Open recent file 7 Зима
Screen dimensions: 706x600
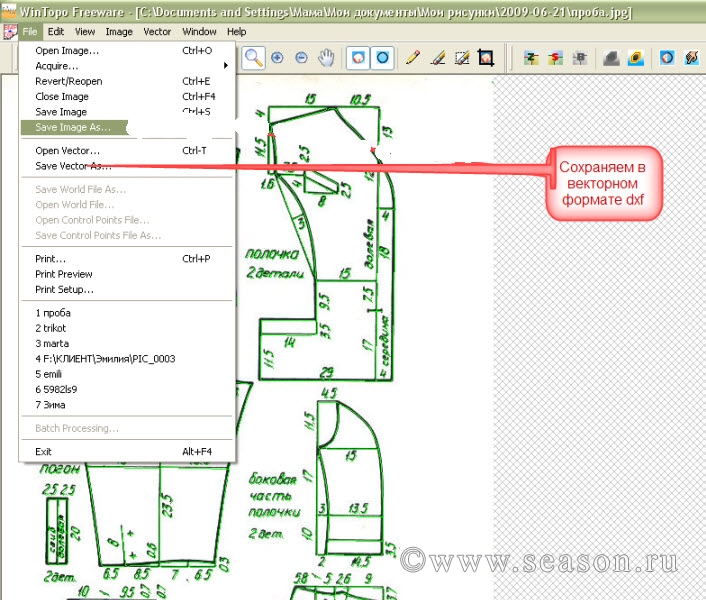(127, 405)
